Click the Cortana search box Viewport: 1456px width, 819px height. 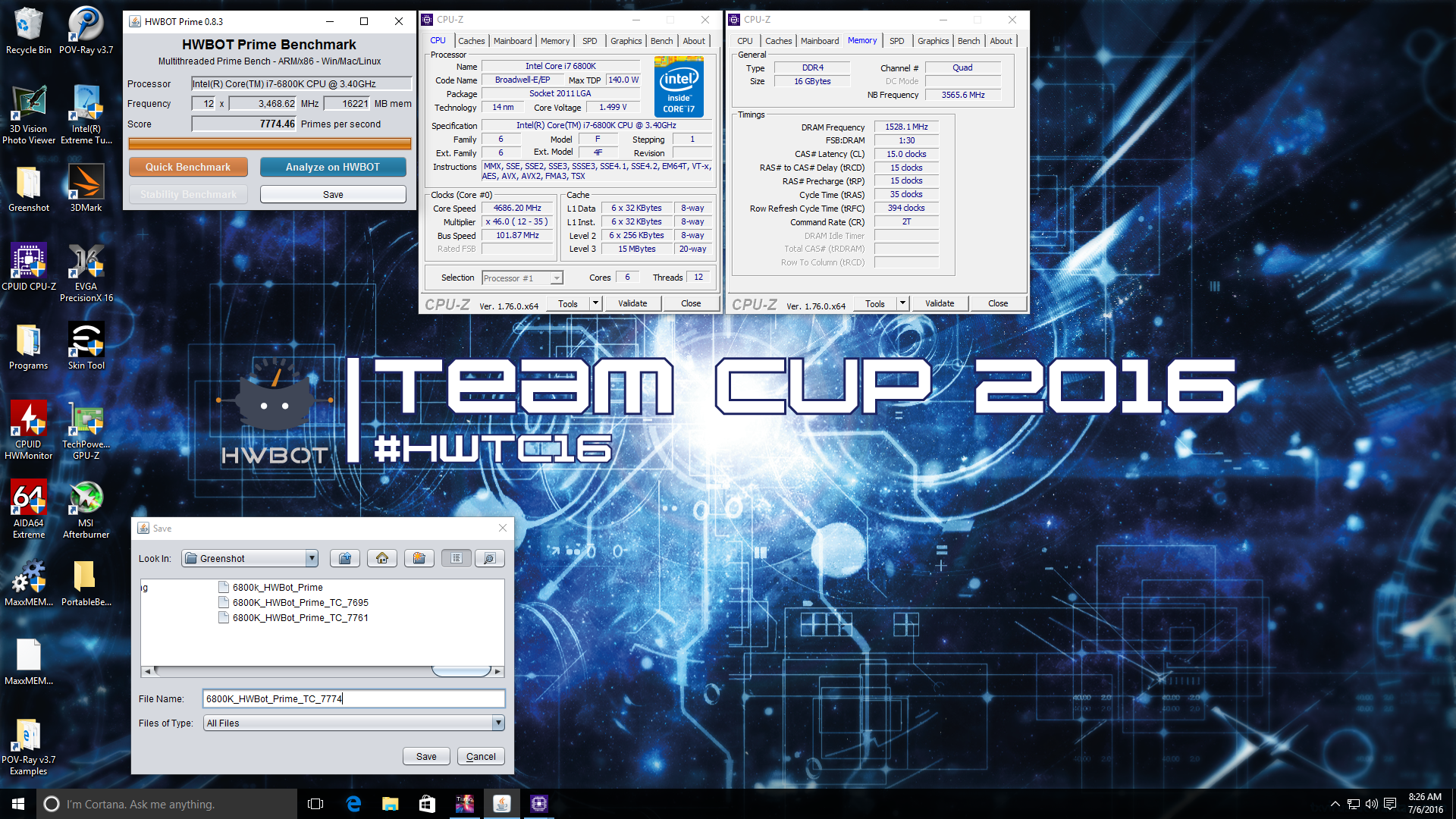(x=167, y=804)
